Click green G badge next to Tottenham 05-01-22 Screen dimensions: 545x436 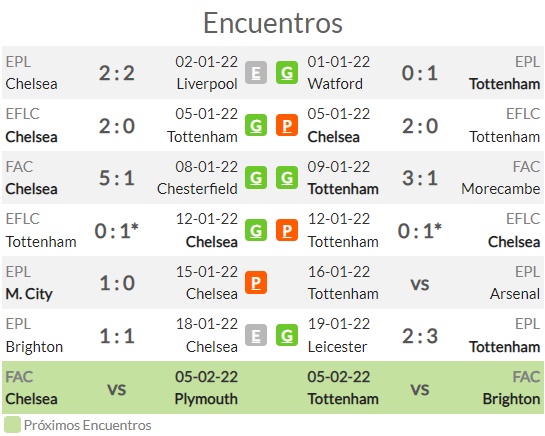(x=256, y=125)
